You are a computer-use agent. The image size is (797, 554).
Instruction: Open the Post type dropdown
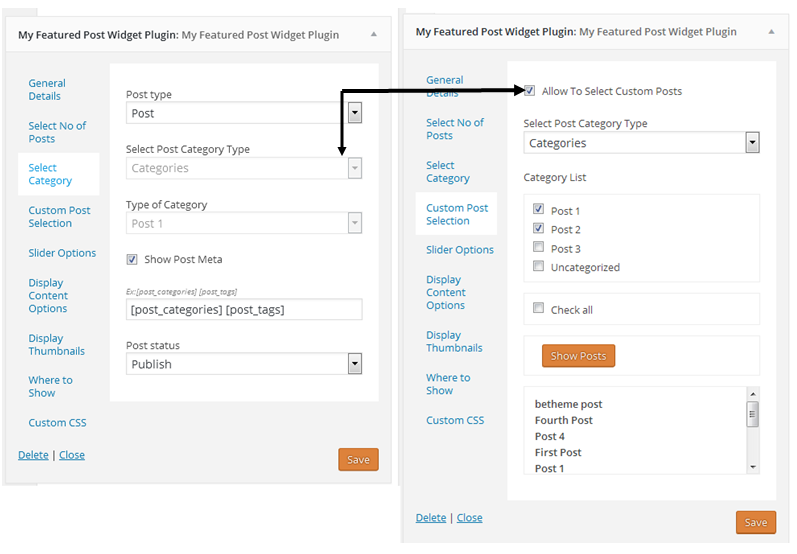pyautogui.click(x=354, y=113)
